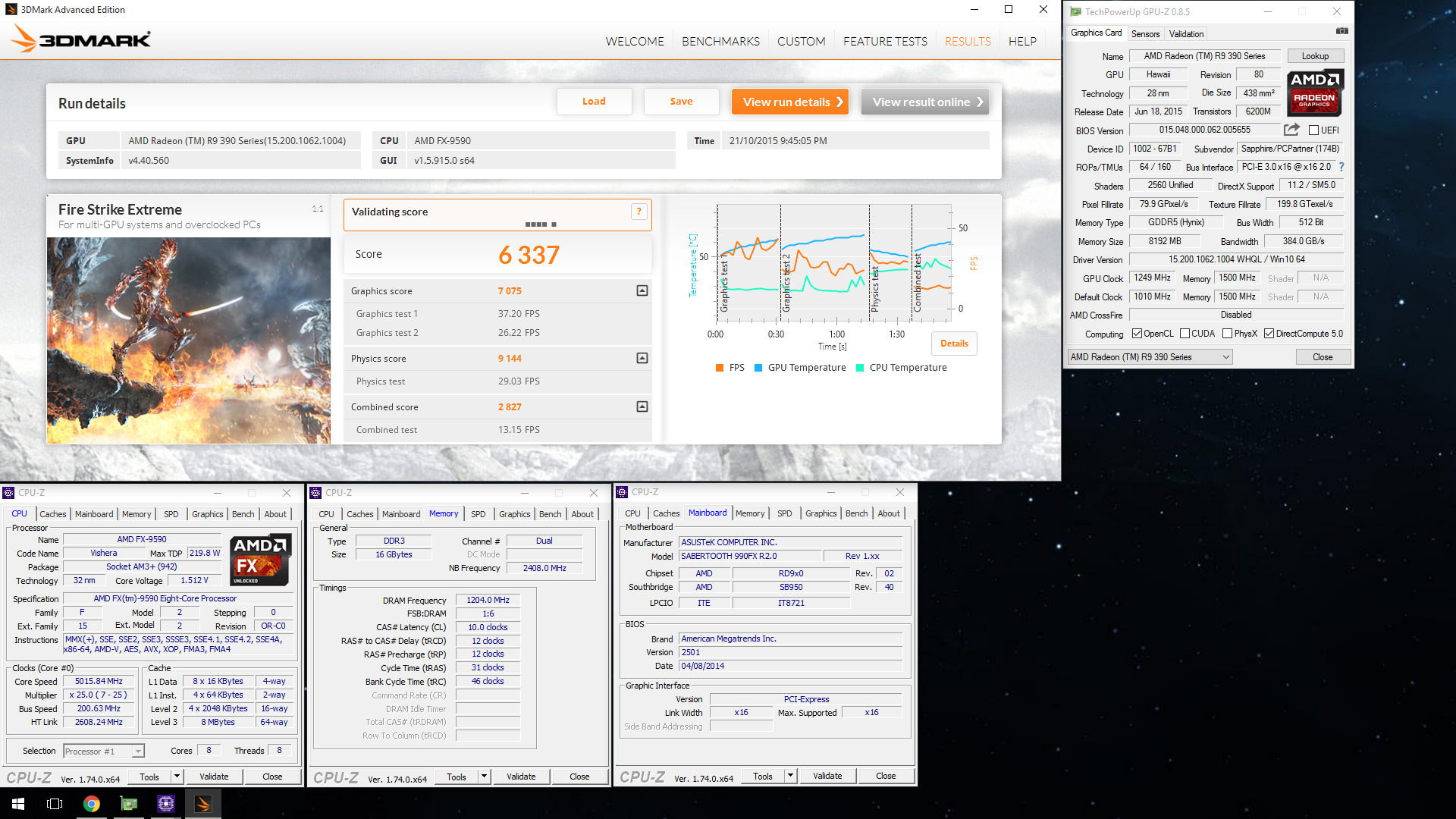Open the Processor #1 selection dropdown
Screen dimensions: 1456x819
click(x=104, y=752)
